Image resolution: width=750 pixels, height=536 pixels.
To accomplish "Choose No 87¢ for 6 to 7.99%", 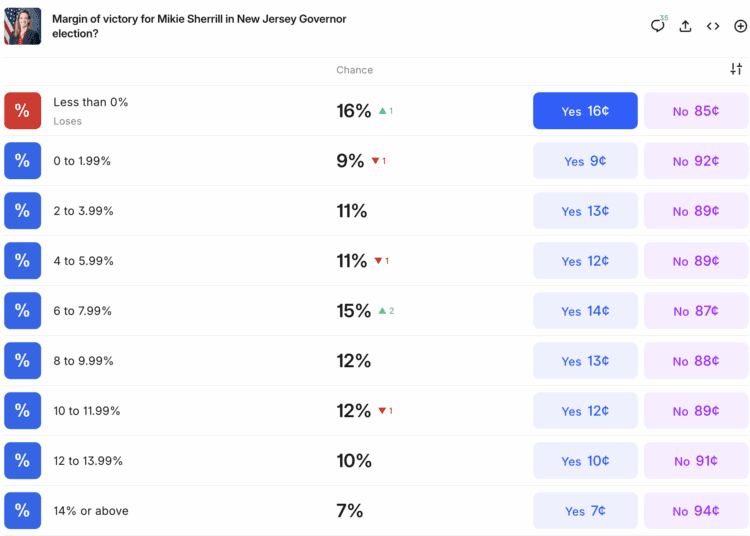I will pos(695,311).
